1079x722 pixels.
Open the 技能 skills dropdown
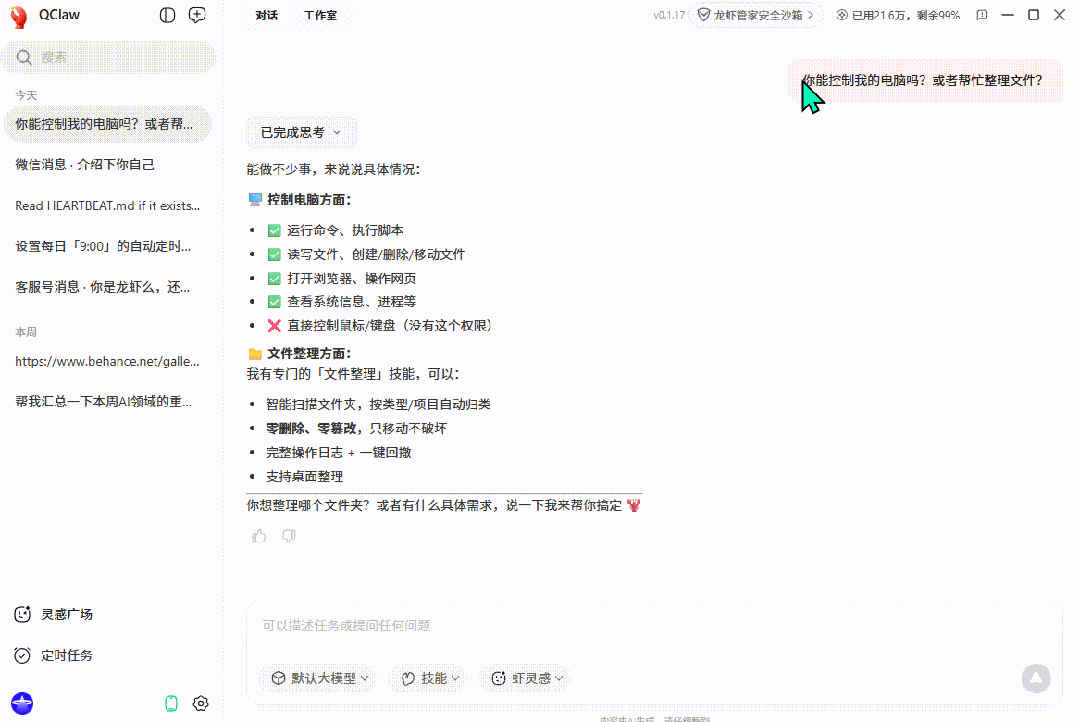428,678
